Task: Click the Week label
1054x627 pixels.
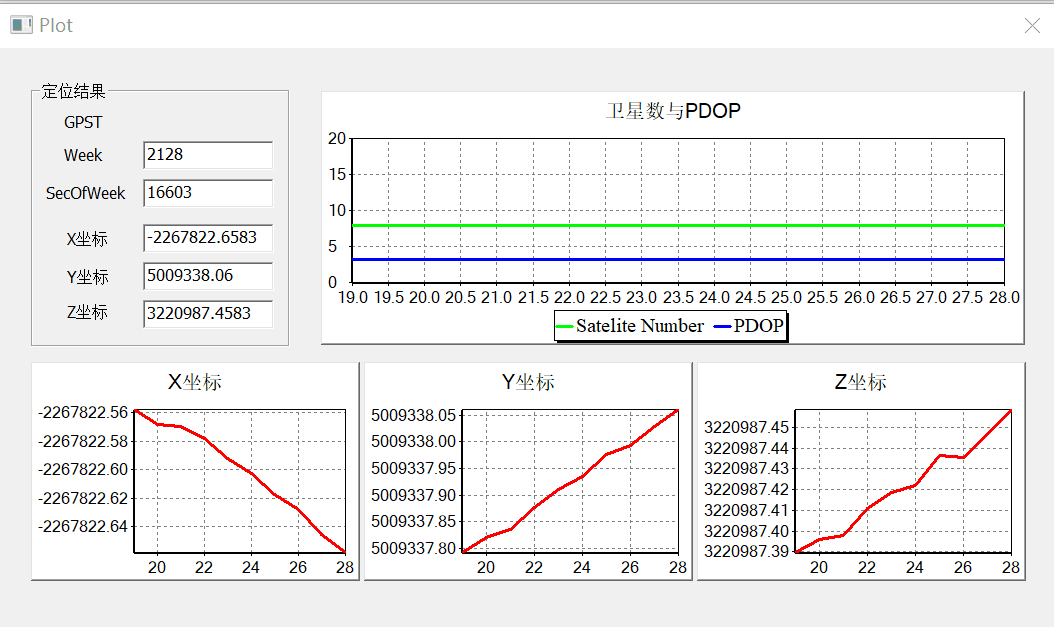Action: (x=83, y=155)
